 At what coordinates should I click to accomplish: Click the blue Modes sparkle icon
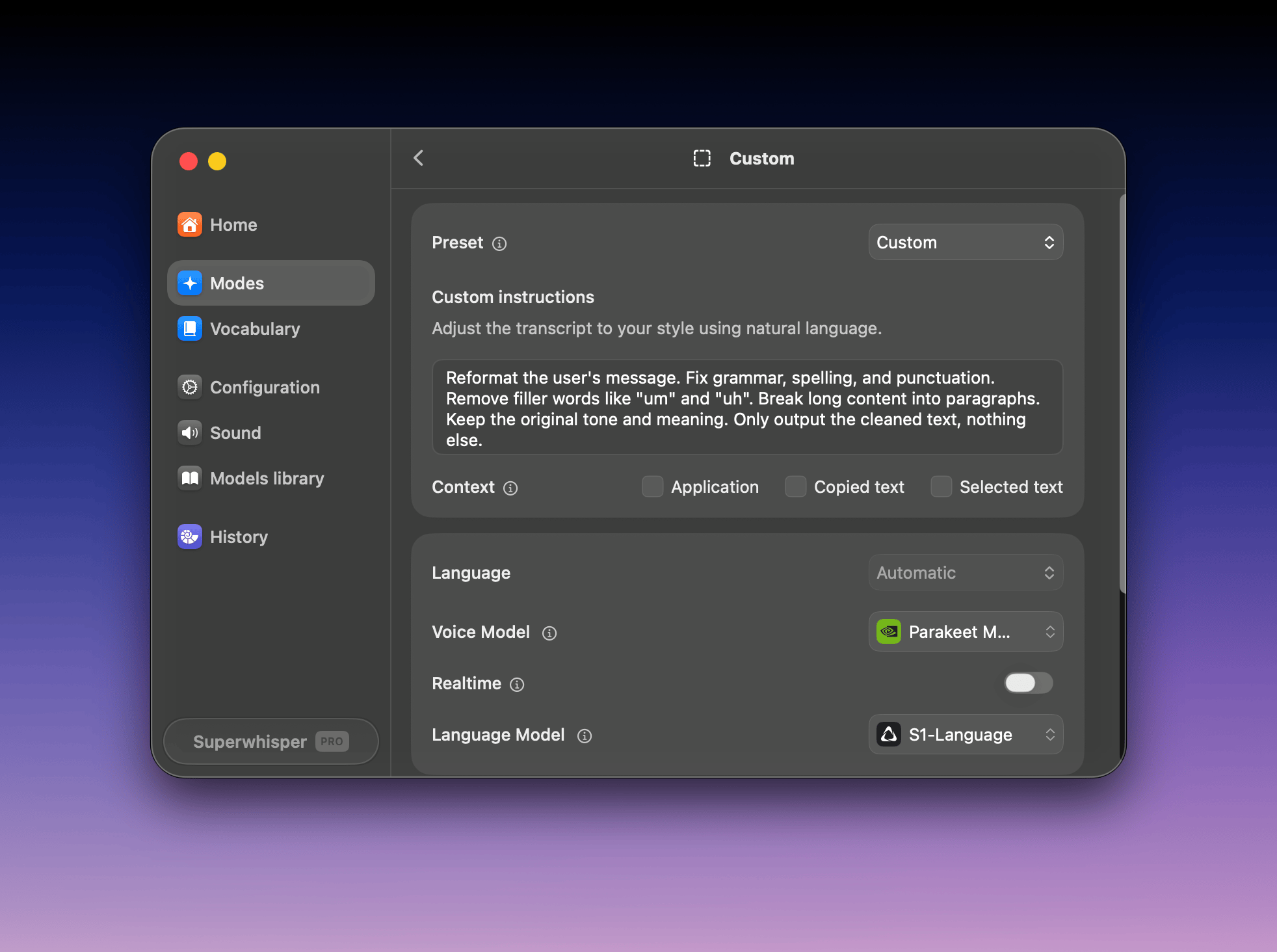coord(190,284)
